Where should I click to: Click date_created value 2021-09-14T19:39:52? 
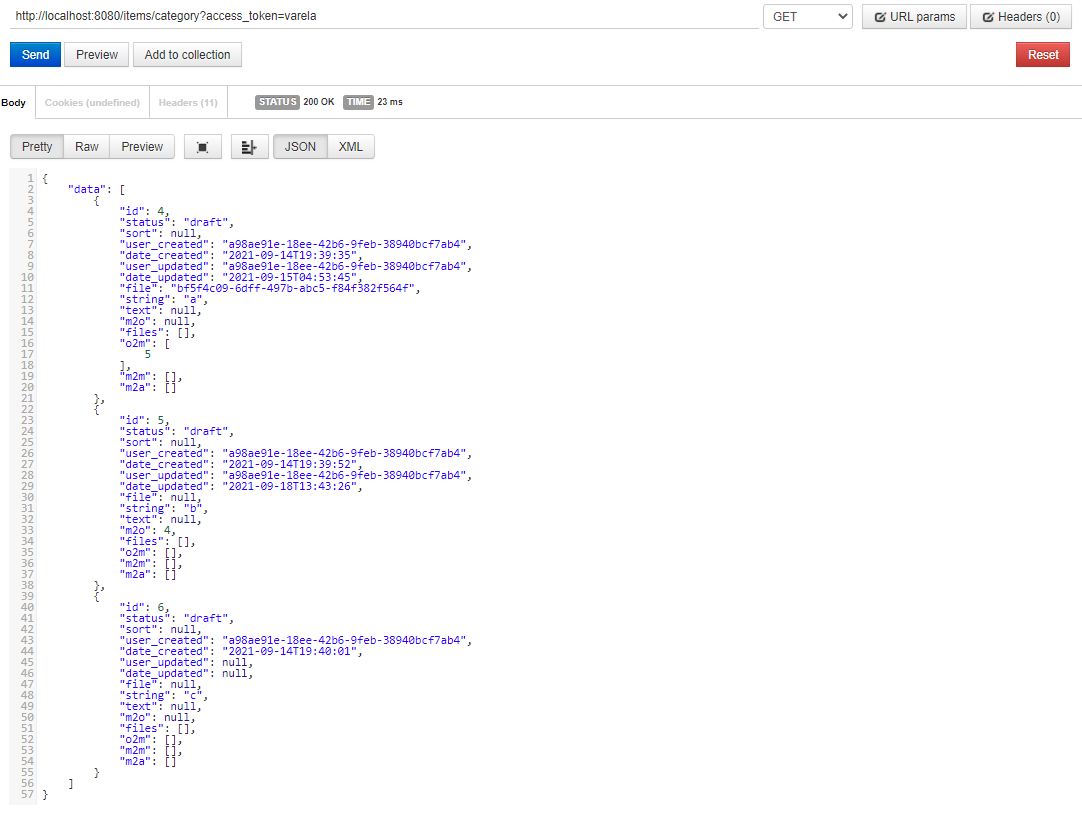click(292, 464)
